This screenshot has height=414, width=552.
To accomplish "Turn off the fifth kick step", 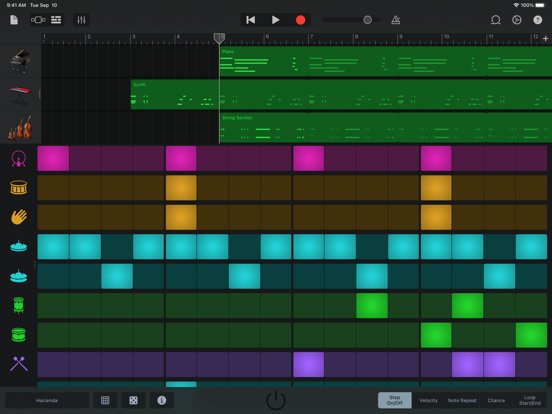I will (181, 158).
